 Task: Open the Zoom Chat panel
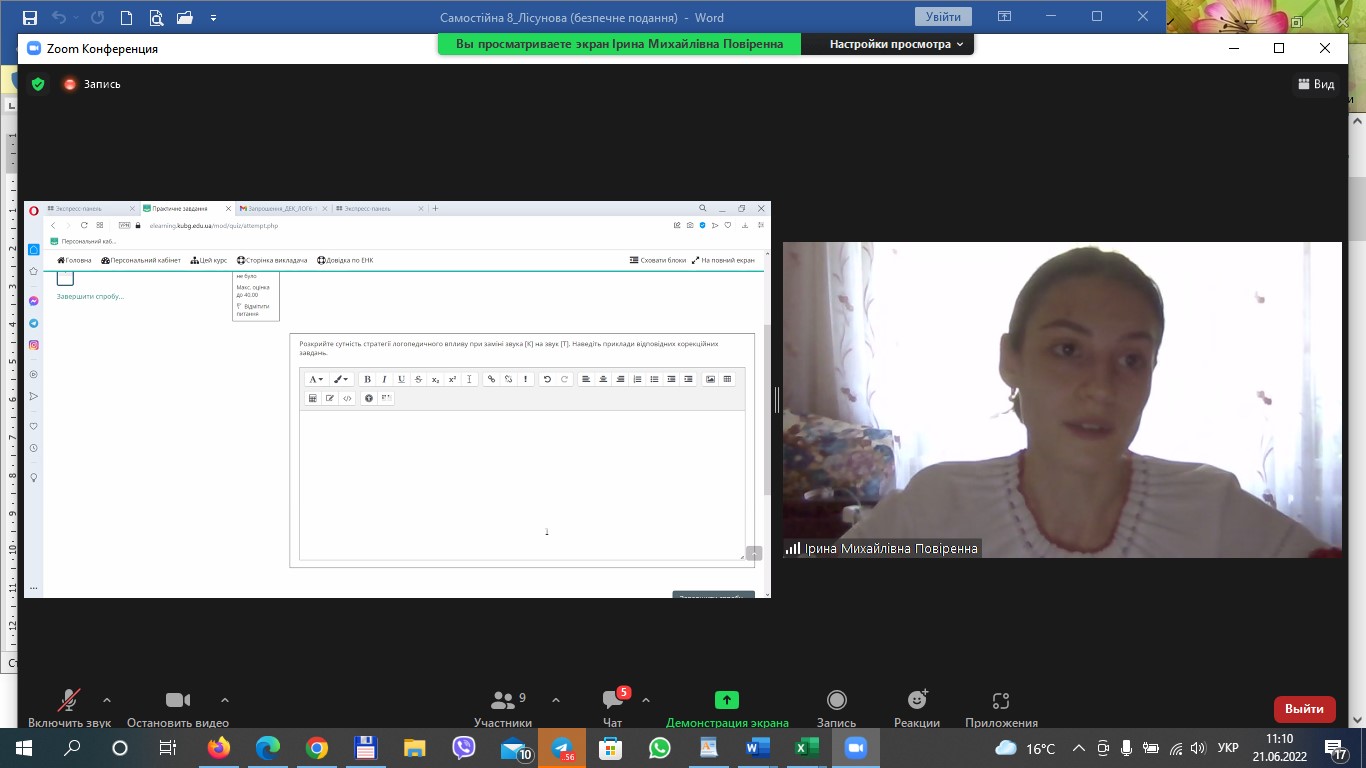pos(613,707)
